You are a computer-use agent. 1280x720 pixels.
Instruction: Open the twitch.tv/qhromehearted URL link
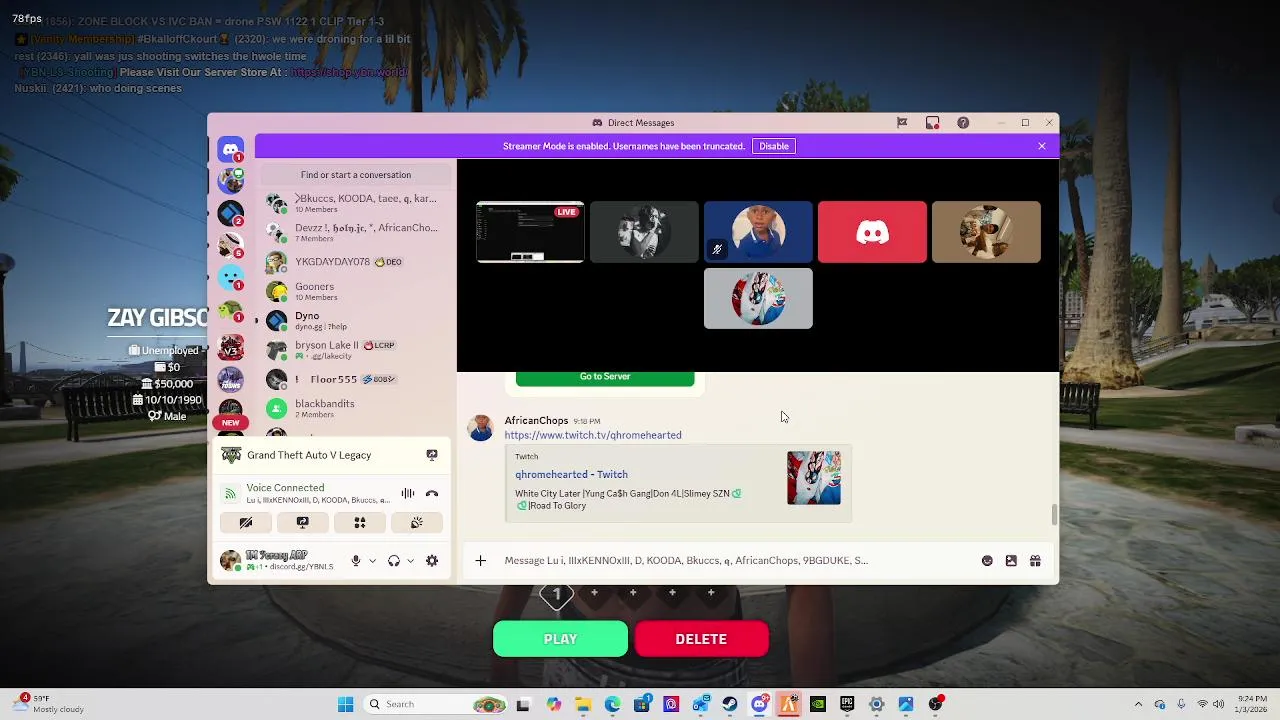[x=593, y=435]
